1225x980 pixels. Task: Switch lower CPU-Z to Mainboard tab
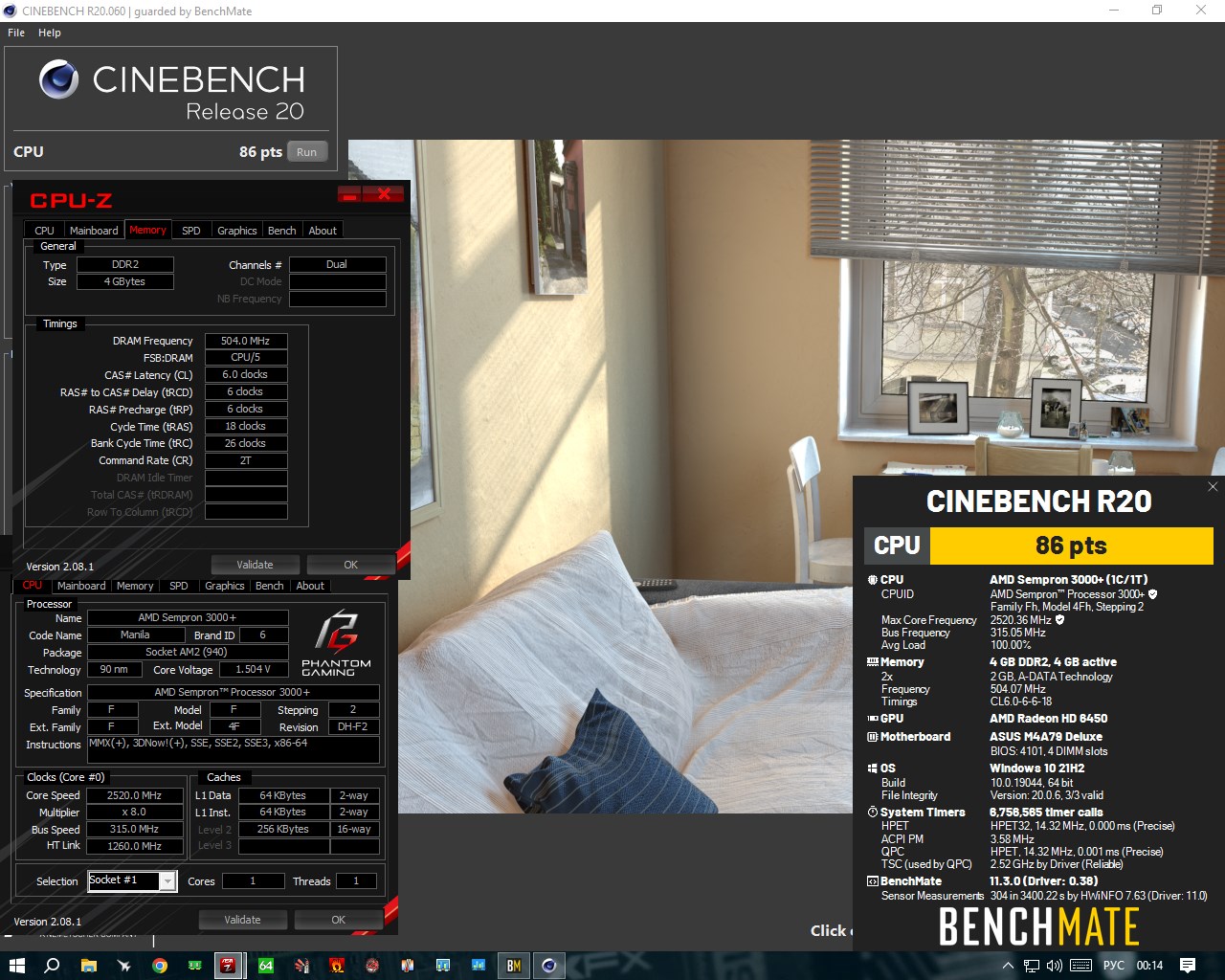(x=81, y=586)
